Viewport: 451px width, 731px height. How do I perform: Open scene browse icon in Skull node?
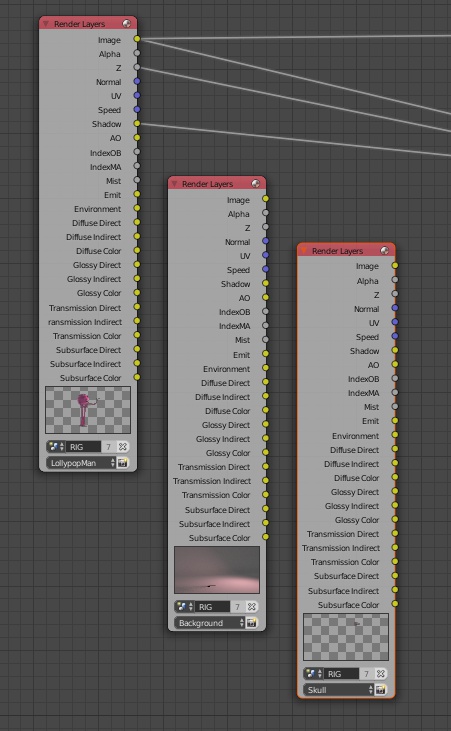pos(314,674)
